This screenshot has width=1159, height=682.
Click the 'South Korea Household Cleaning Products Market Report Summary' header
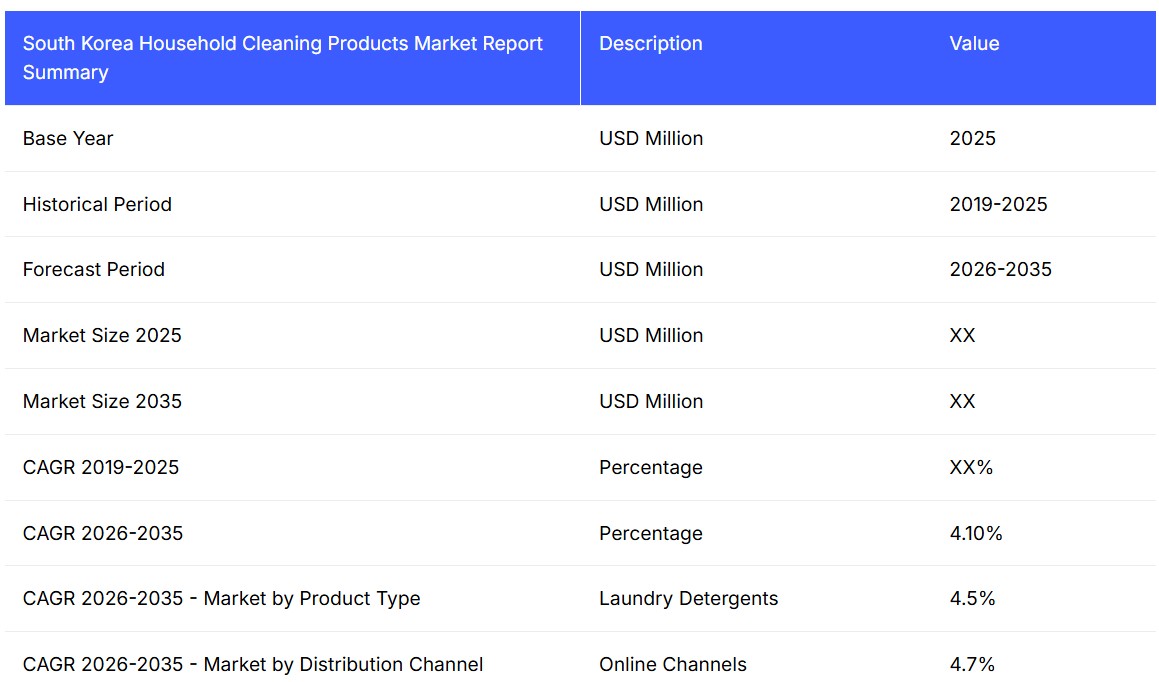point(283,58)
